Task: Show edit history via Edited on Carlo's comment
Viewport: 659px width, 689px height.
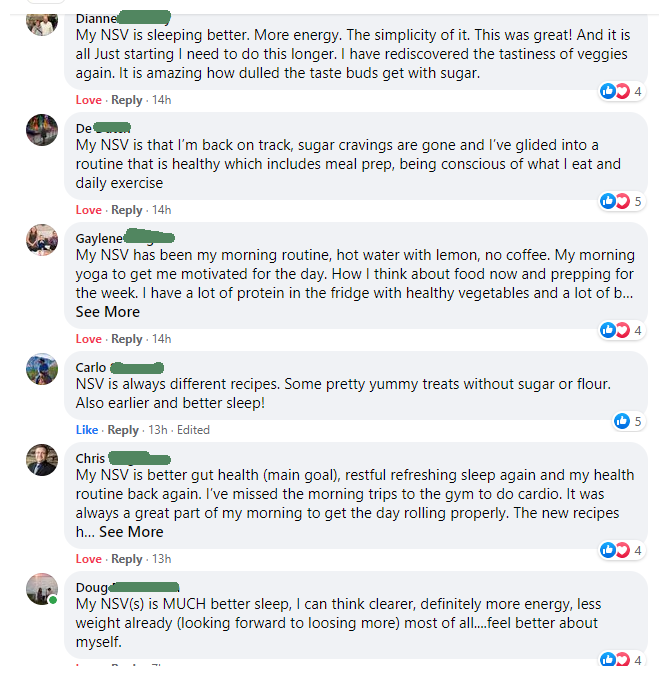Action: 193,430
